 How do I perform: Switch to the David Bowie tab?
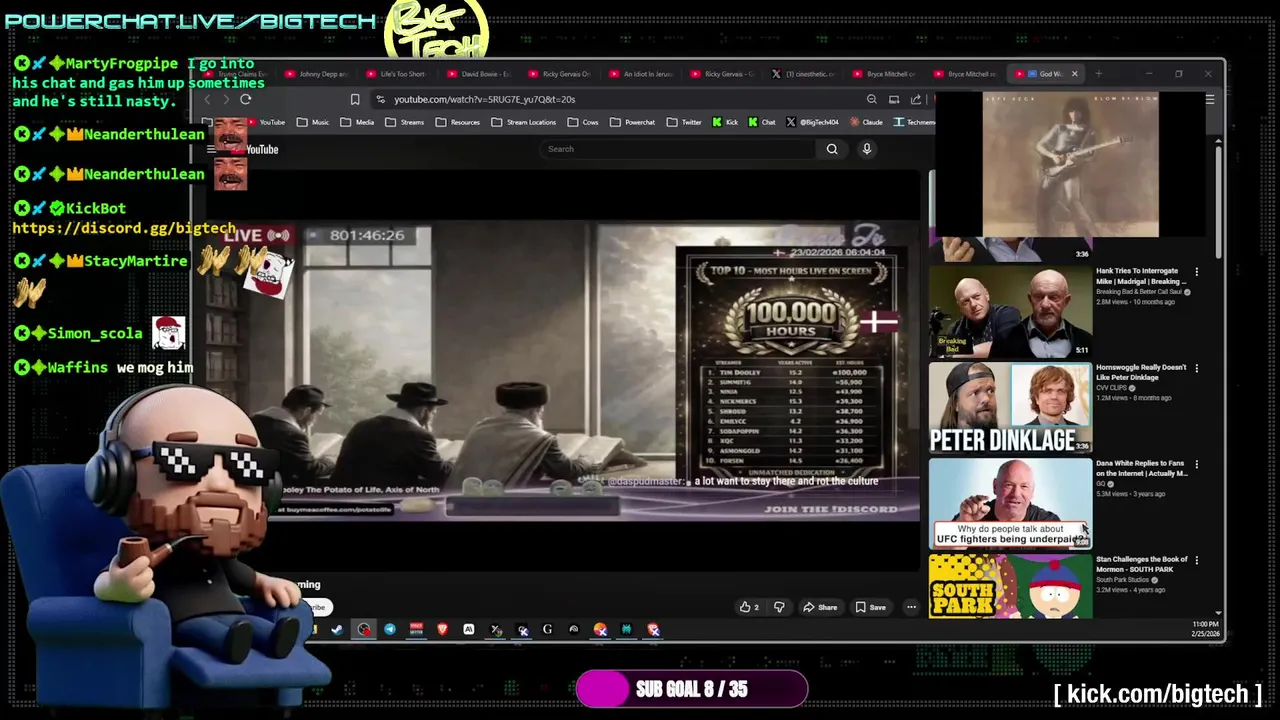480,73
